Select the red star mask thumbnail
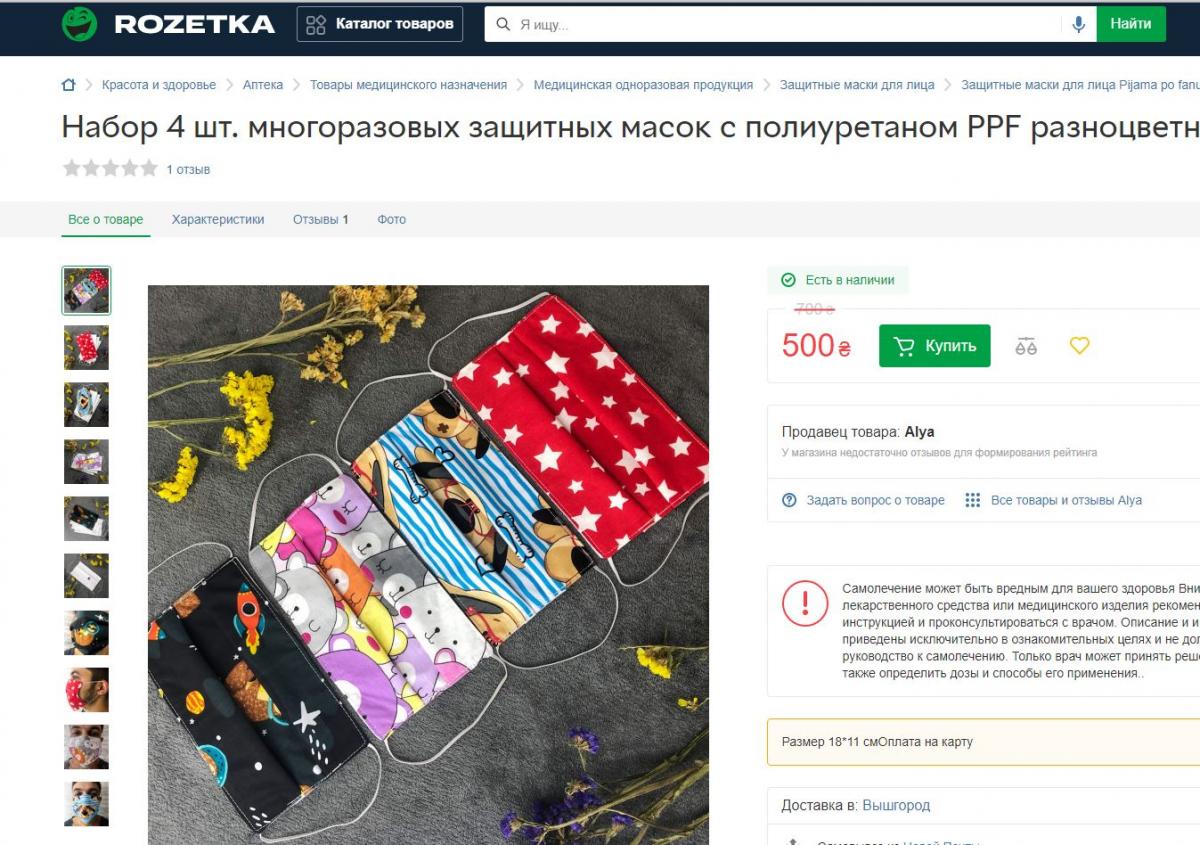 pyautogui.click(x=86, y=348)
